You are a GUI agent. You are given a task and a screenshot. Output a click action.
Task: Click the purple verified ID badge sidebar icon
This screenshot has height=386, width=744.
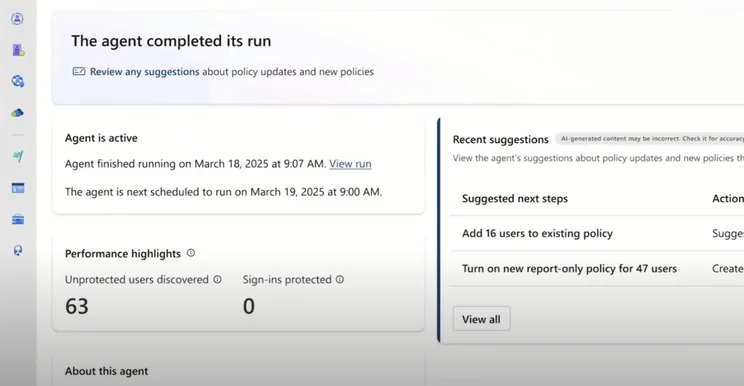click(18, 50)
